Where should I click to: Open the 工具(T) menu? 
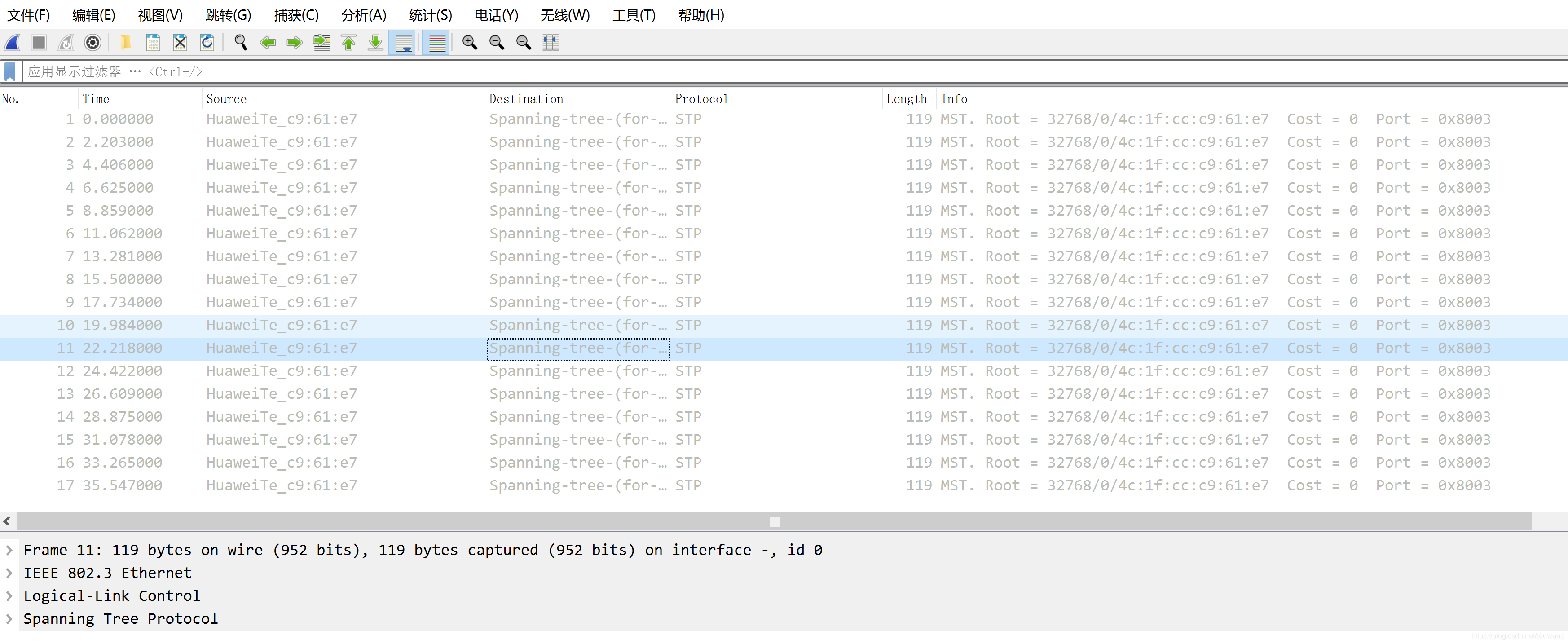(x=634, y=15)
